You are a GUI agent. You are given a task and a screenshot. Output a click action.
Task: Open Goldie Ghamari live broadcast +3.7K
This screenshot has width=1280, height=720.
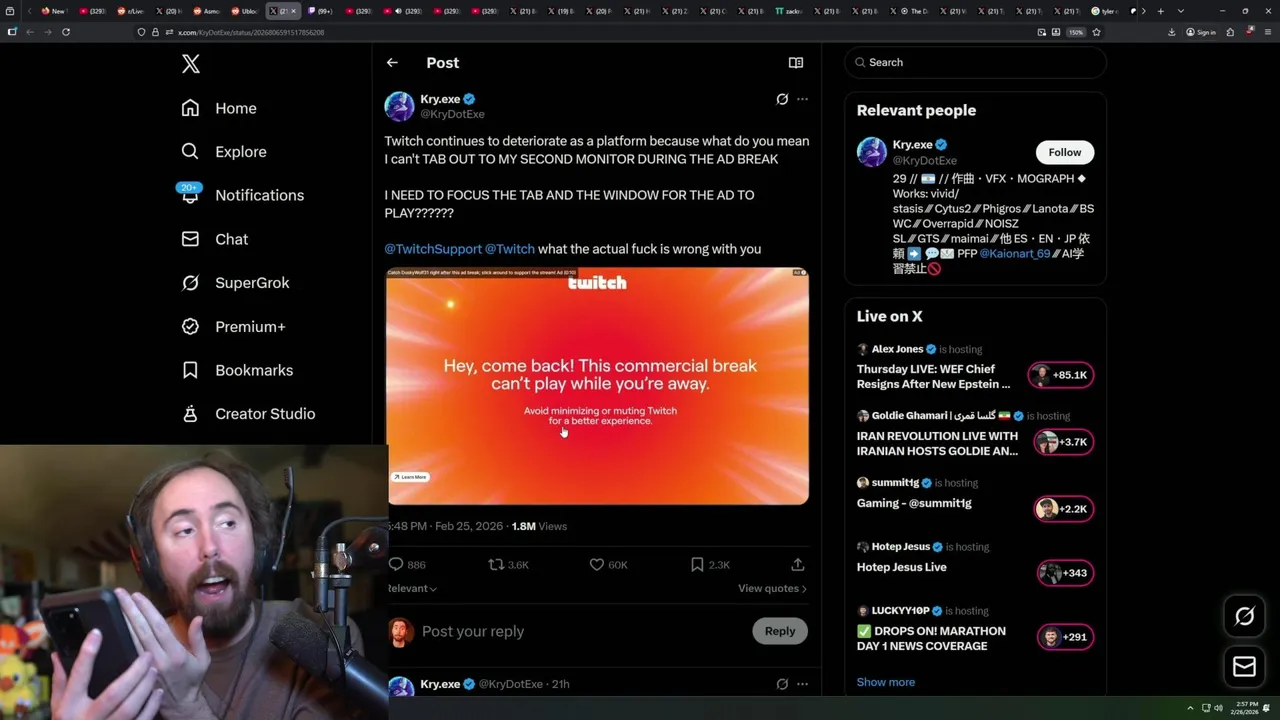[x=975, y=435]
